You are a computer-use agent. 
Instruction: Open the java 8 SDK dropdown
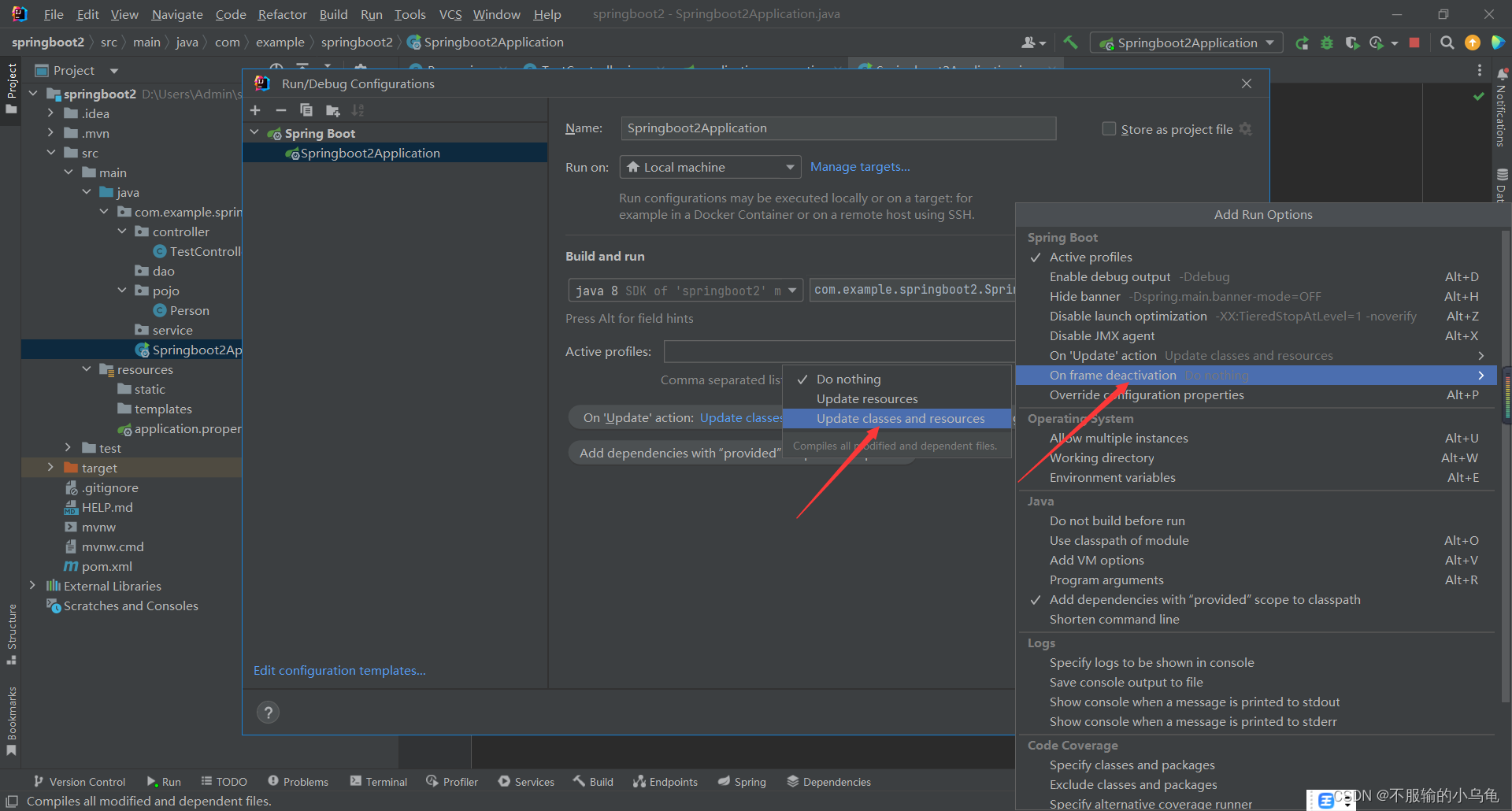[685, 291]
